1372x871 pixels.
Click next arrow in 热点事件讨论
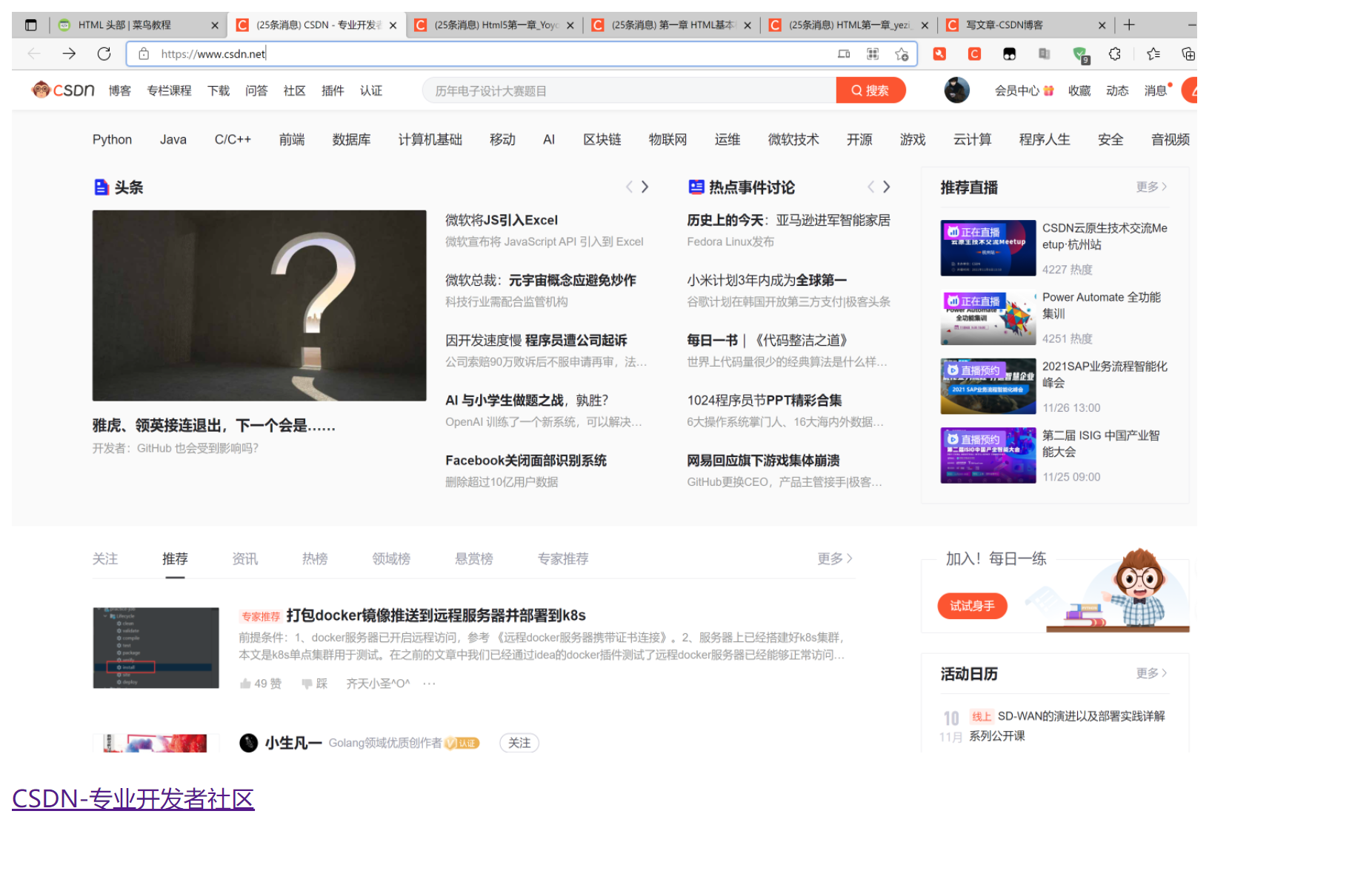pos(887,187)
